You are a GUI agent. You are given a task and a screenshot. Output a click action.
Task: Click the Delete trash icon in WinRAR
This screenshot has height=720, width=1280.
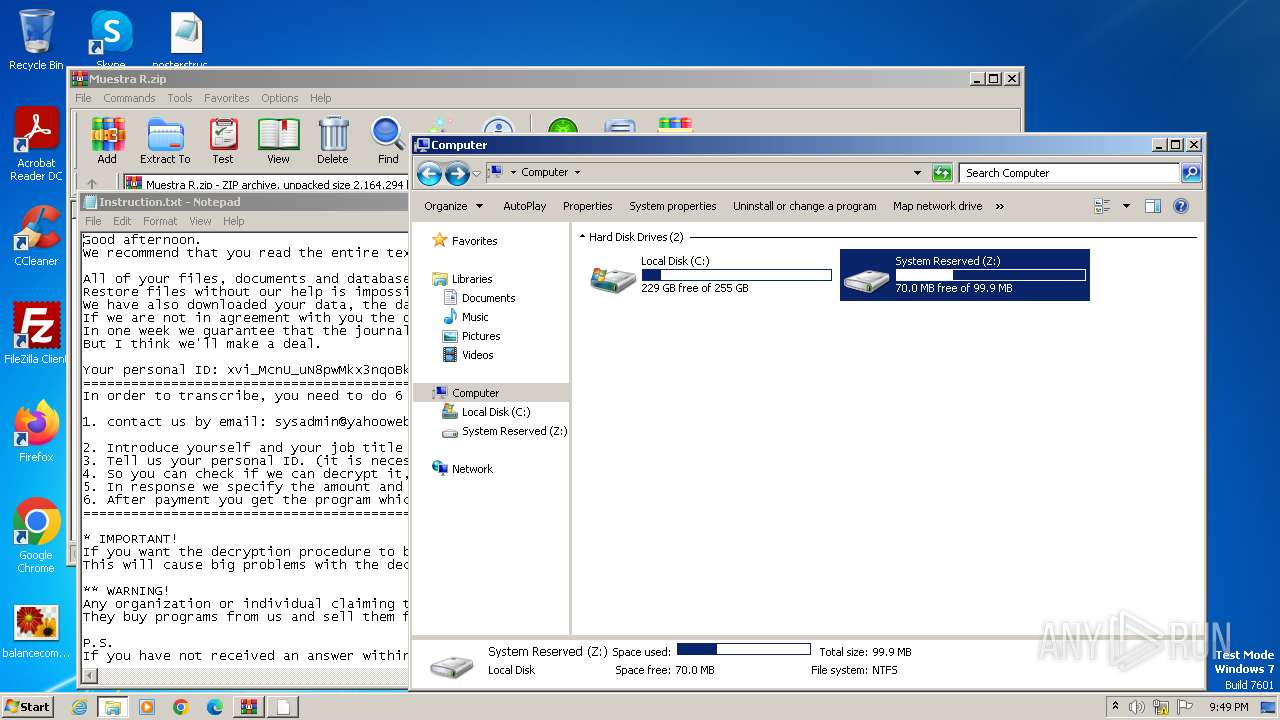(x=333, y=140)
